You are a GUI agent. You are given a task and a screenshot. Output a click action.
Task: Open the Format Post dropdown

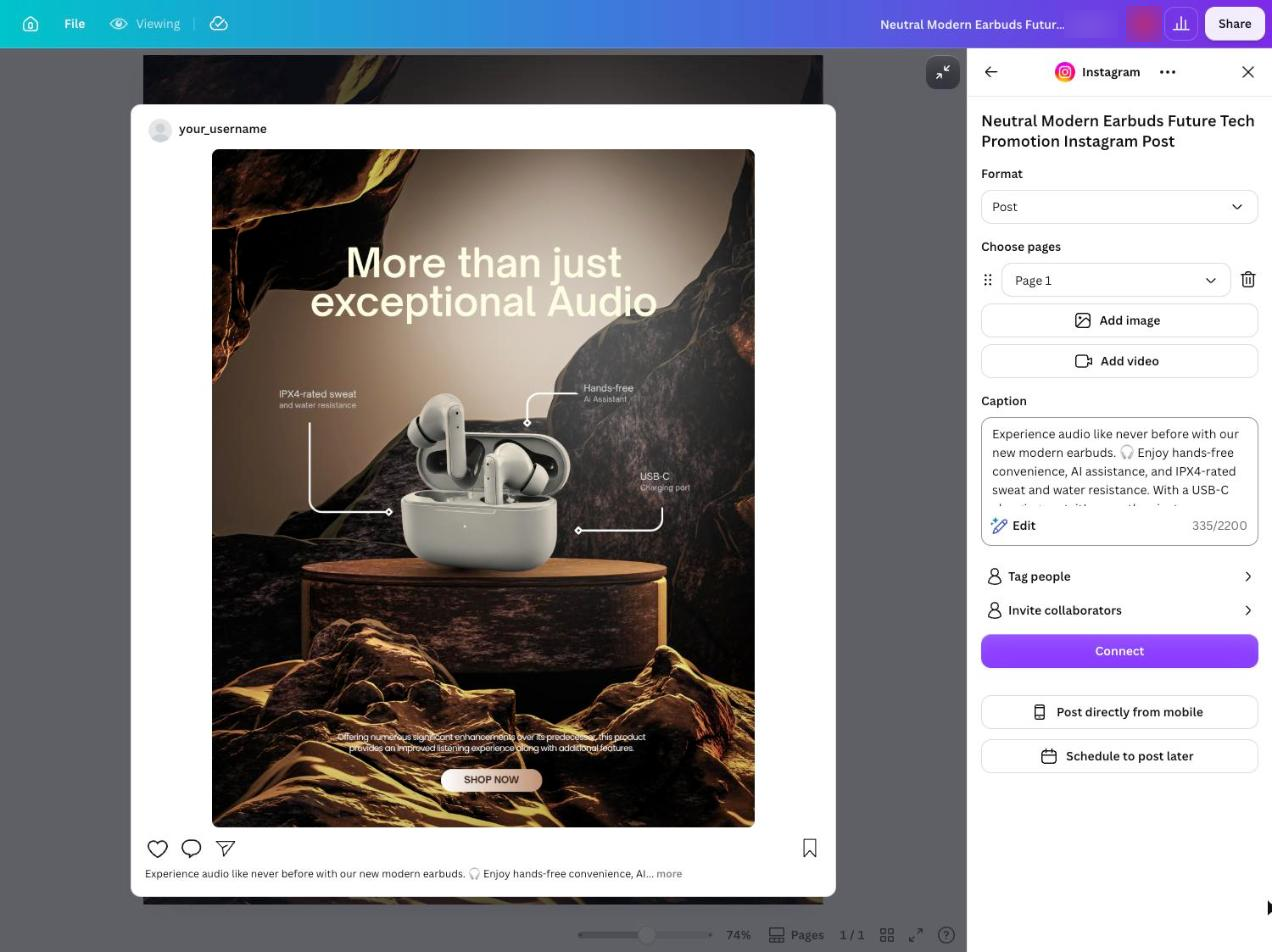tap(1119, 207)
